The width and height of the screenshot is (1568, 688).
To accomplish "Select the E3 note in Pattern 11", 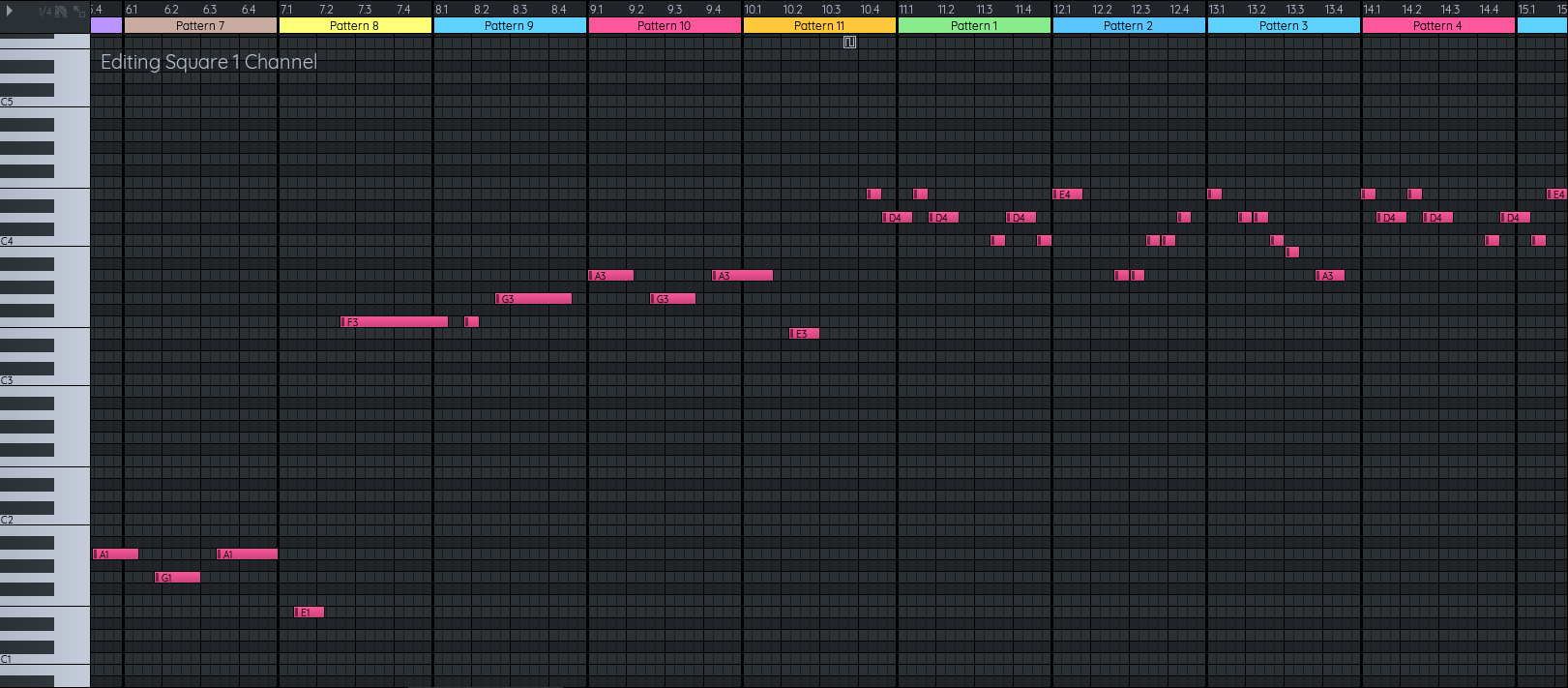I will (x=805, y=334).
